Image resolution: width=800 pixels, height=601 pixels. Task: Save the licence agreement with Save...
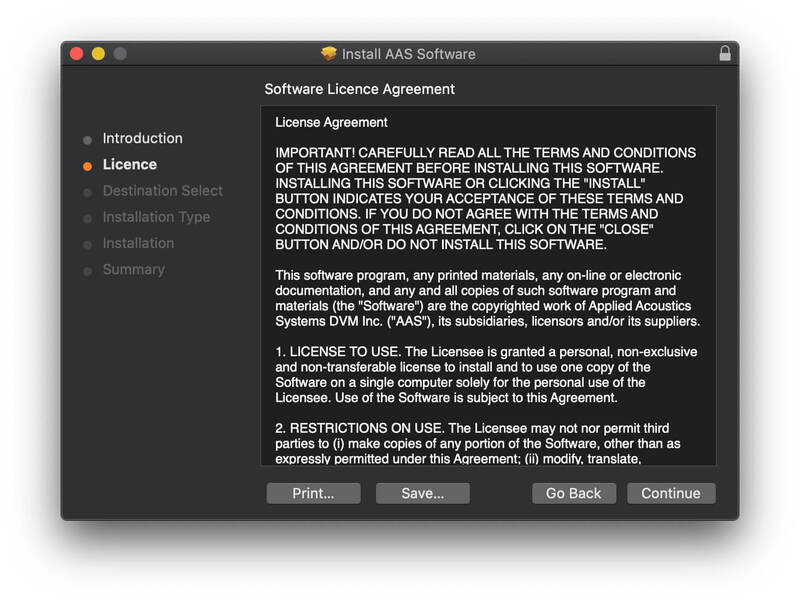[422, 493]
